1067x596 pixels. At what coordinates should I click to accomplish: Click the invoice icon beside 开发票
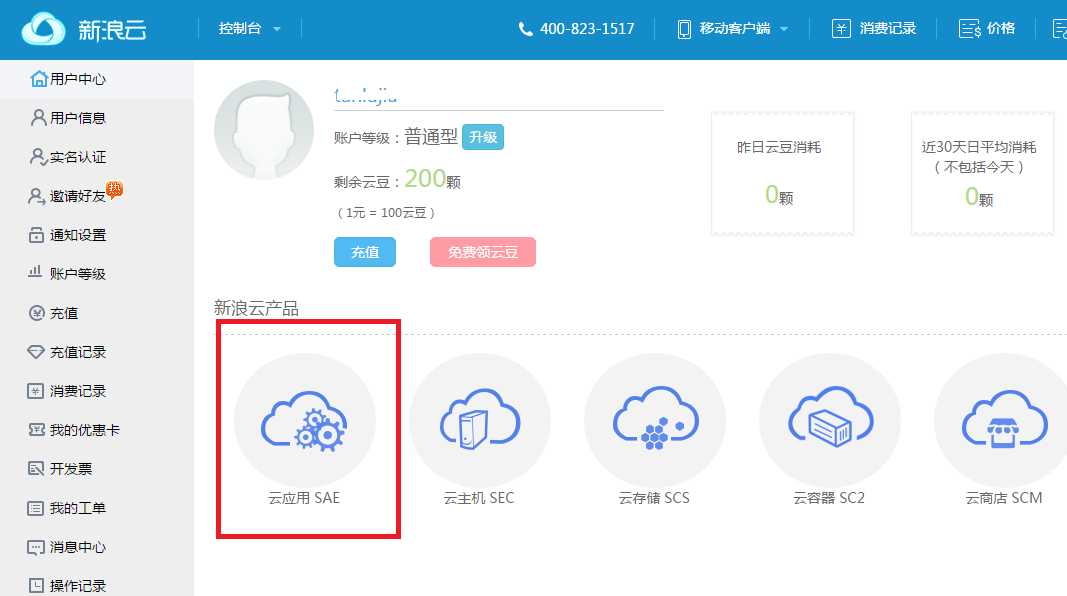click(36, 468)
